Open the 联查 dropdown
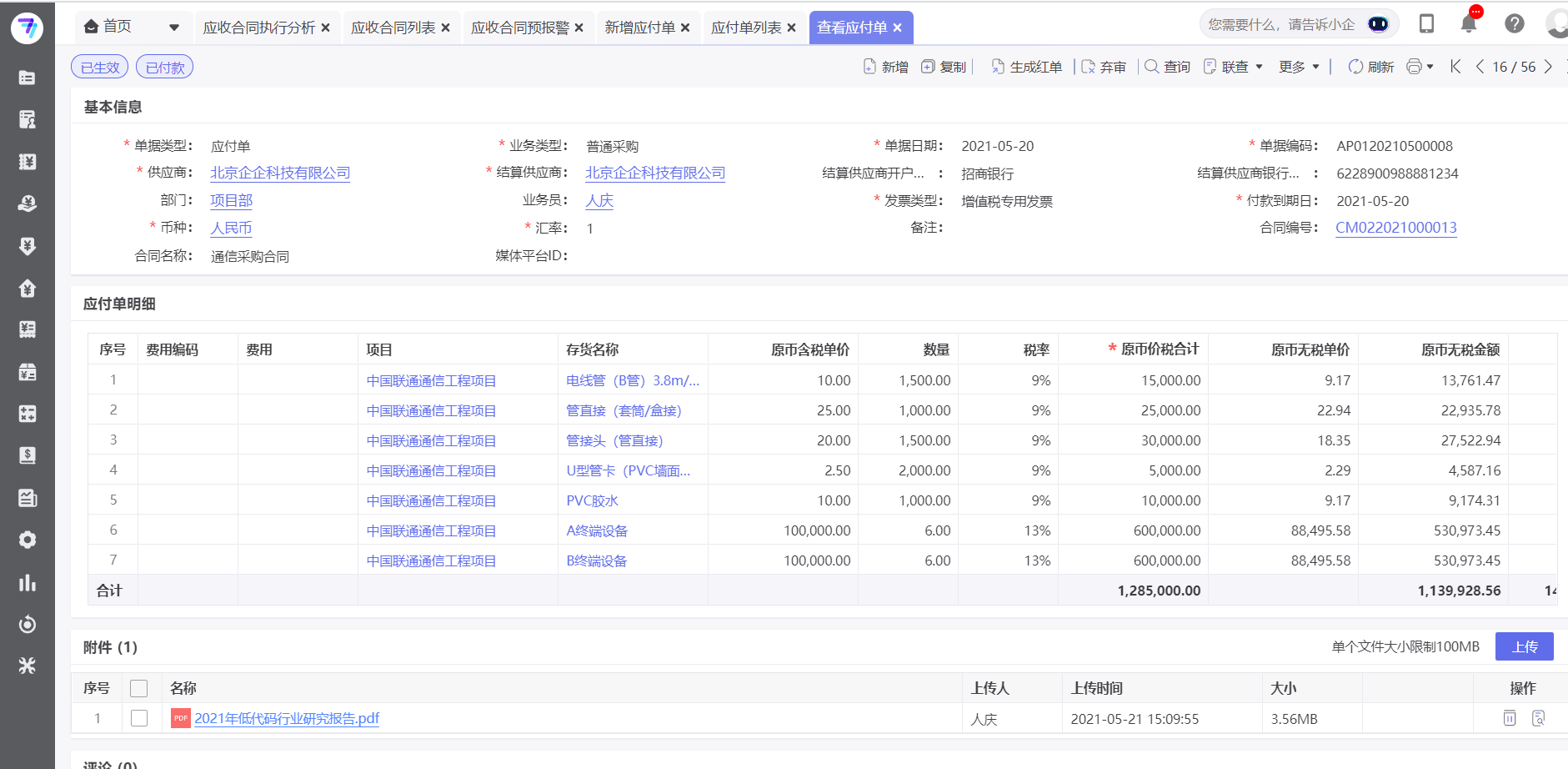Viewport: 1568px width, 769px height. point(1234,66)
